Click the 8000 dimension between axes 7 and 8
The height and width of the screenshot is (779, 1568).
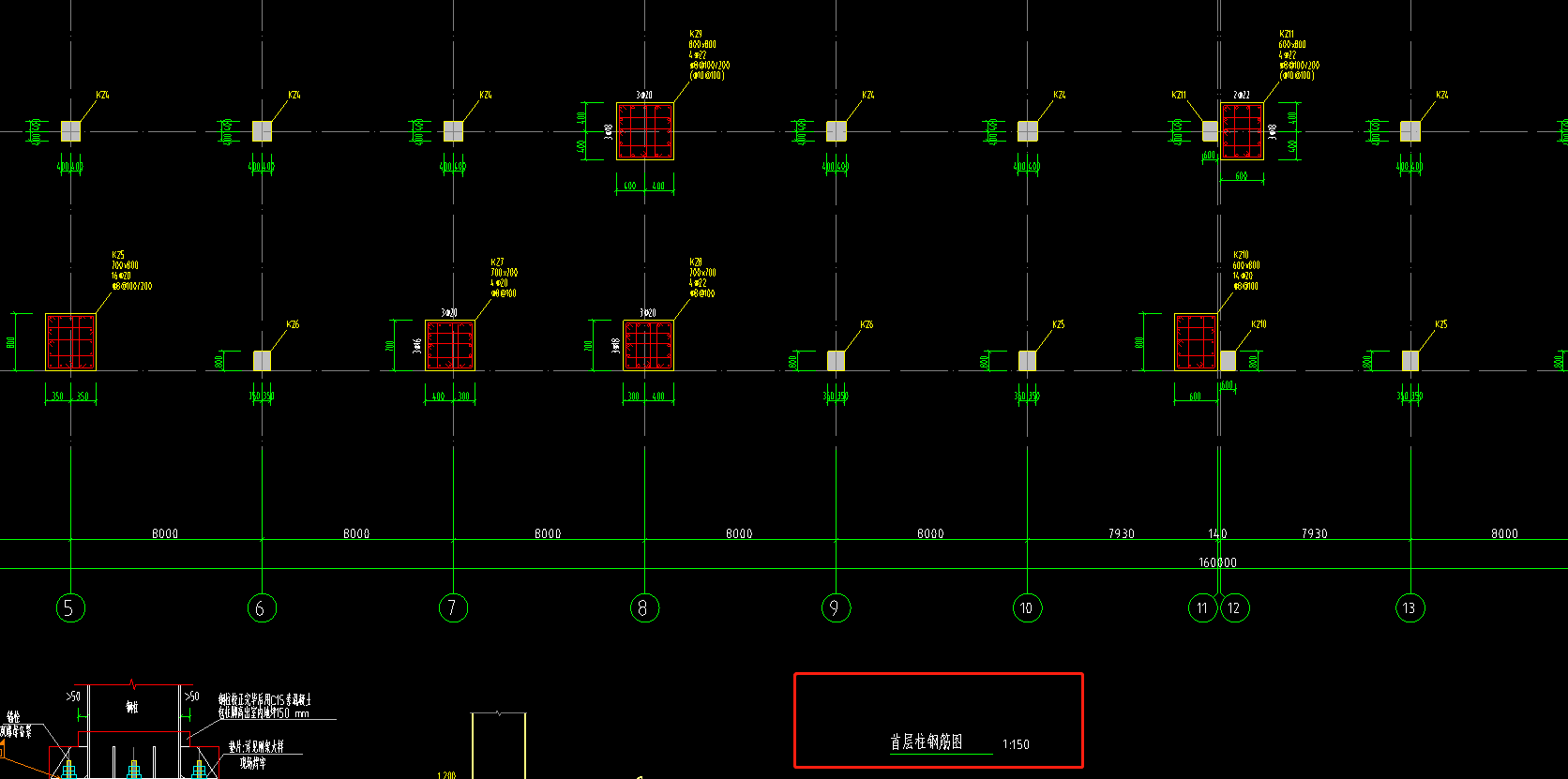coord(548,533)
